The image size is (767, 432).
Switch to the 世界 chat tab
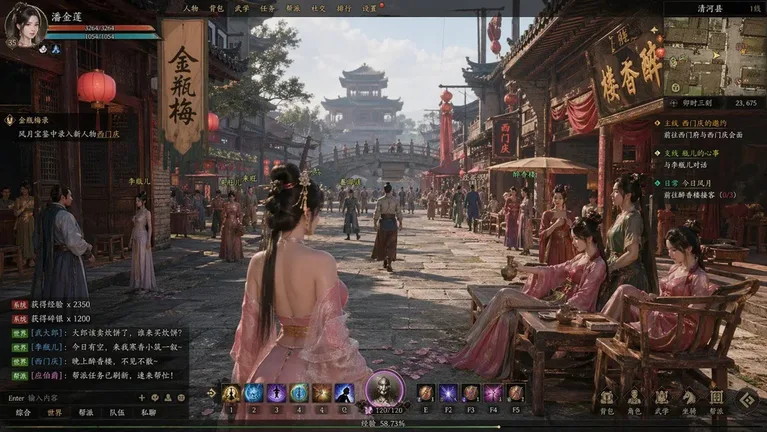[54, 413]
